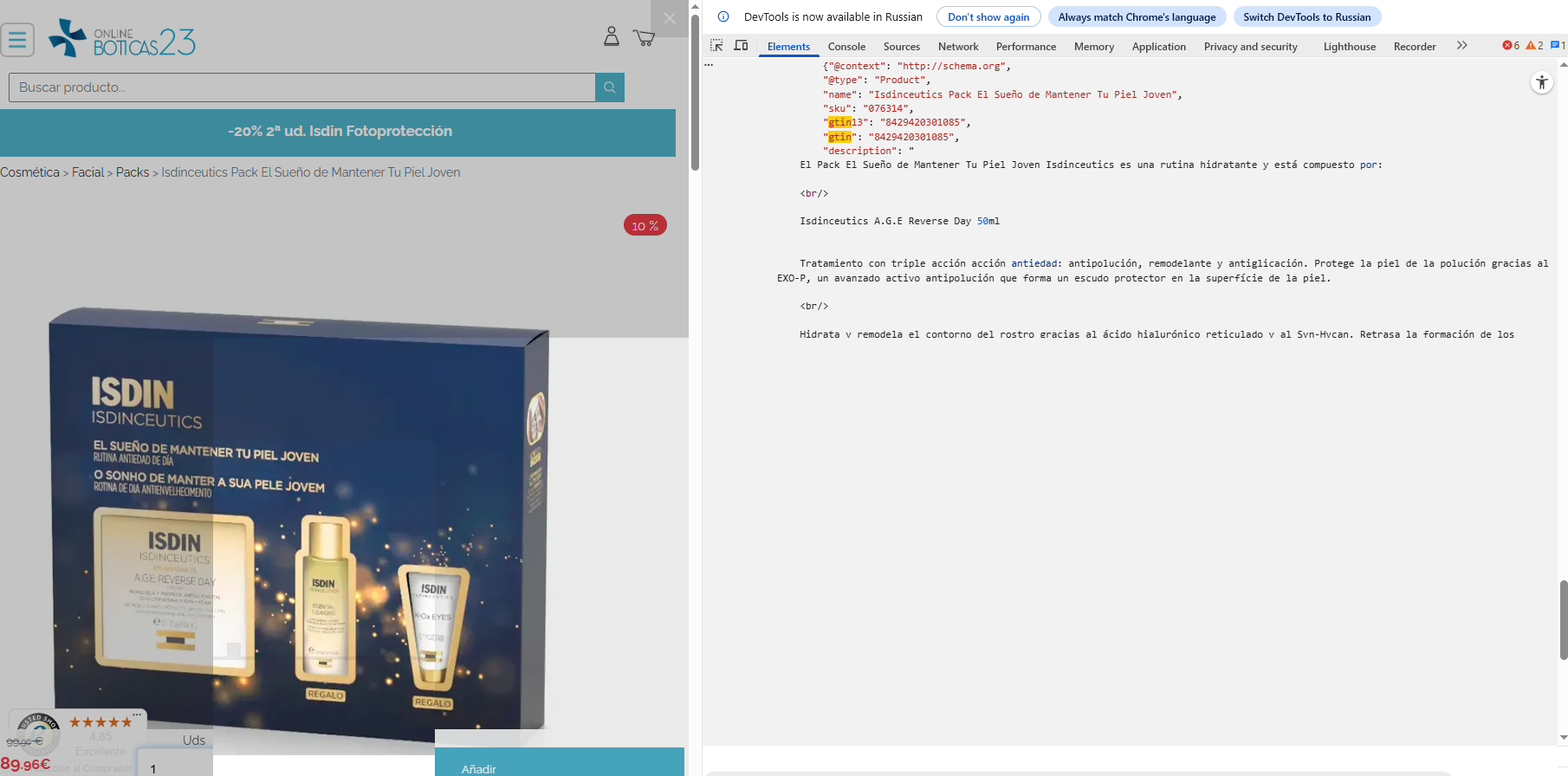Screen dimensions: 1568x776
Task: Click the Añadir add-to-cart button
Action: pos(560,762)
